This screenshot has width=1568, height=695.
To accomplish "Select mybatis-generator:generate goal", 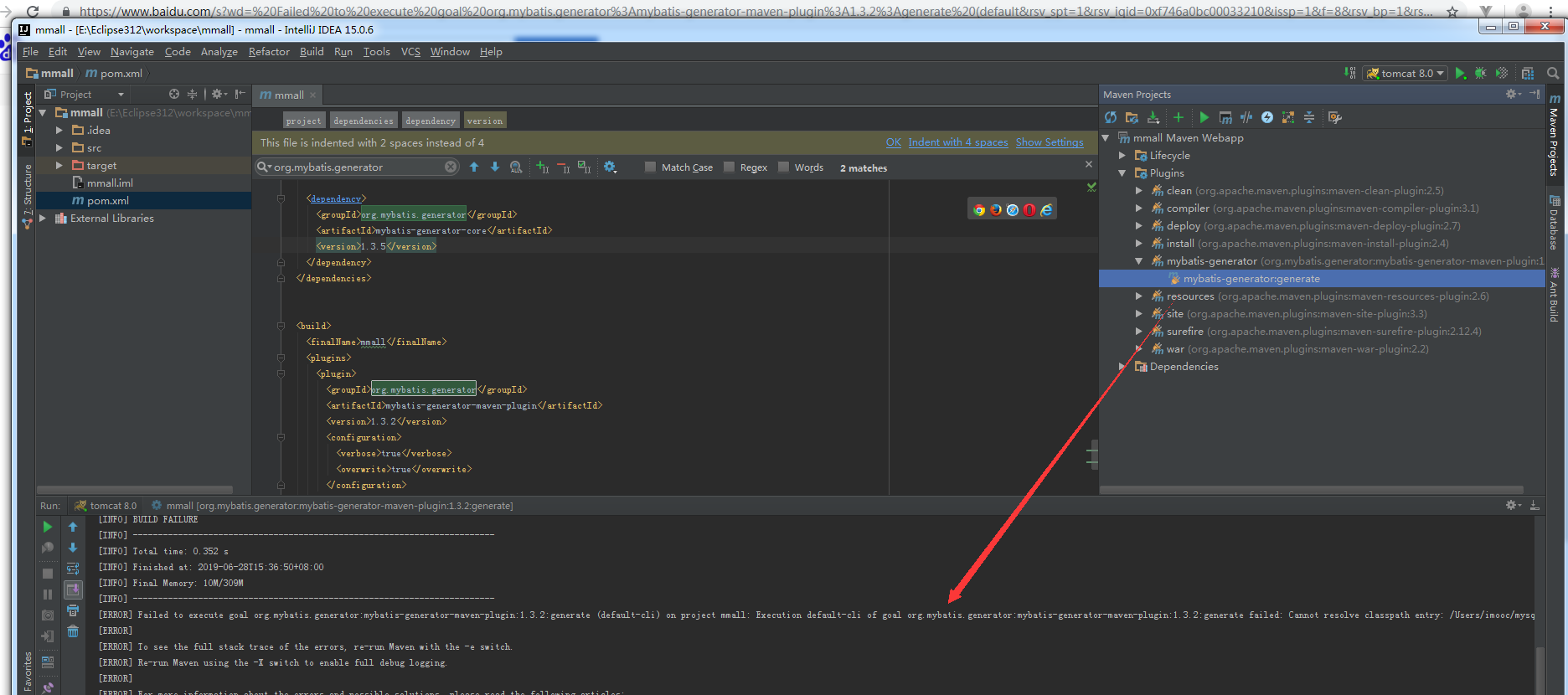I will coord(1251,279).
